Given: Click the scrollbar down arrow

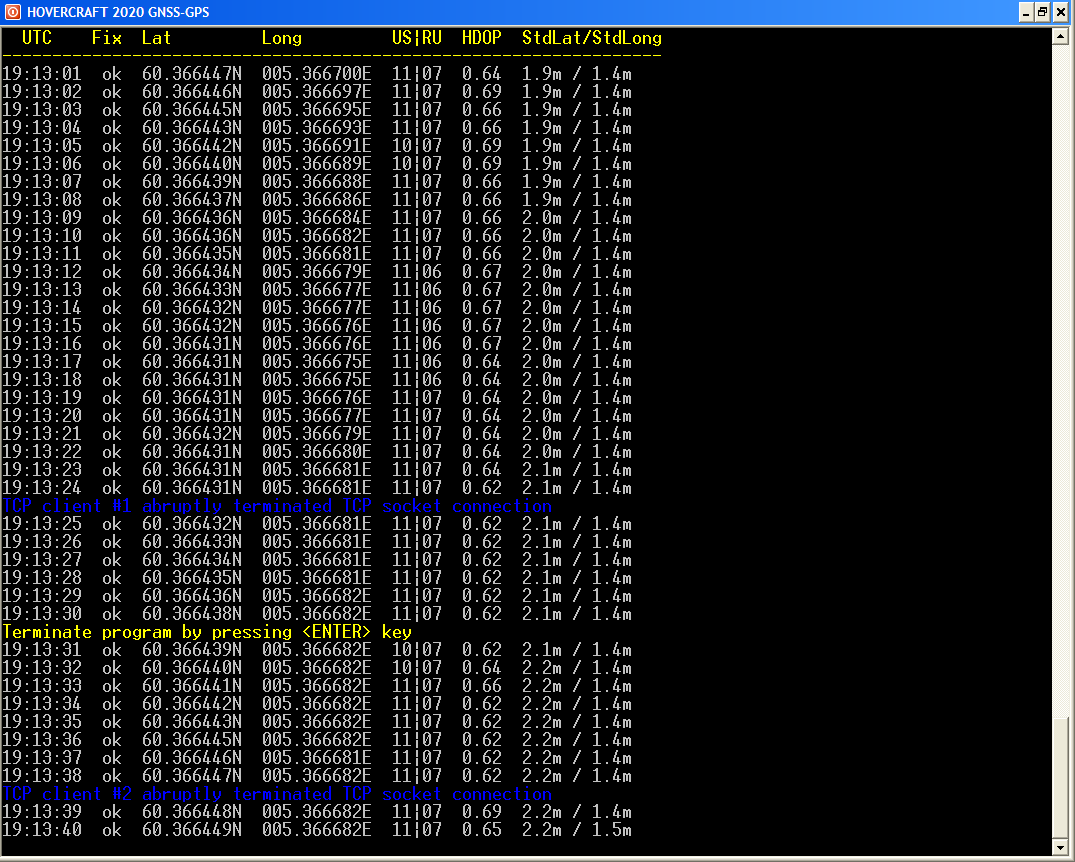Looking at the screenshot, I should pyautogui.click(x=1062, y=847).
